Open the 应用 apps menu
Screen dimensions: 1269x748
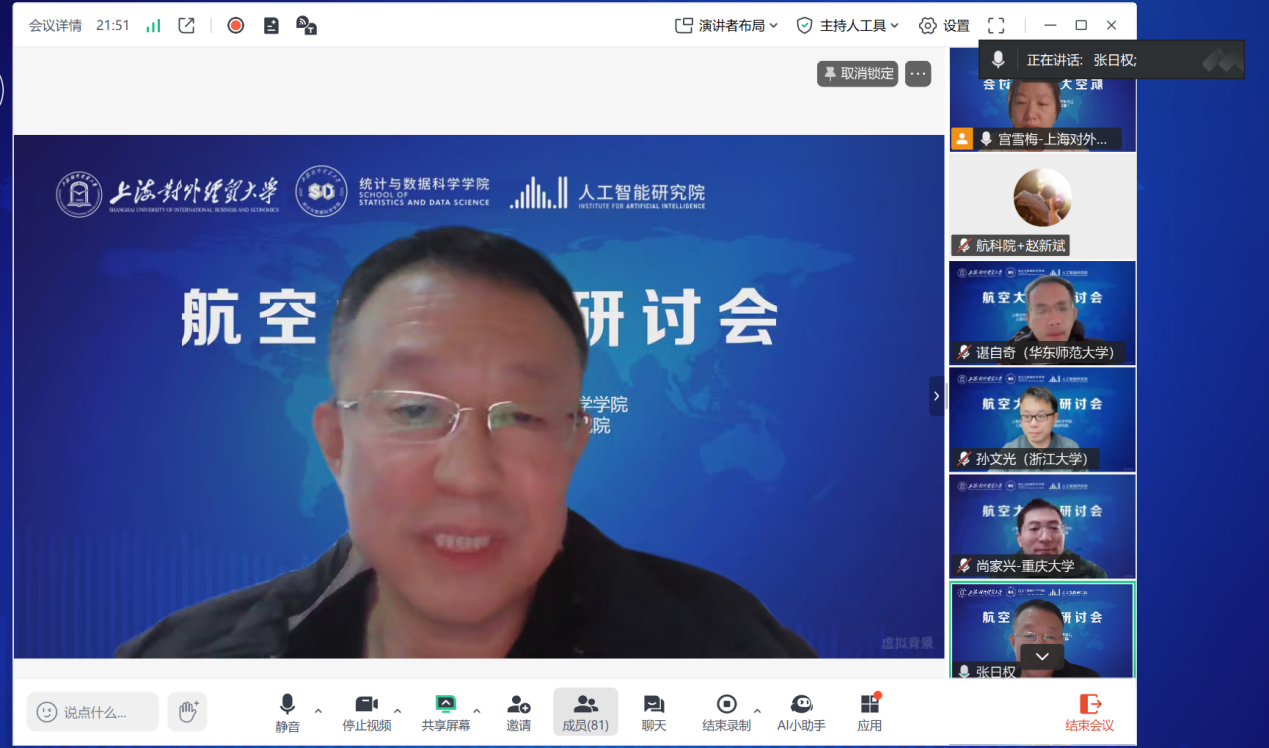[869, 712]
